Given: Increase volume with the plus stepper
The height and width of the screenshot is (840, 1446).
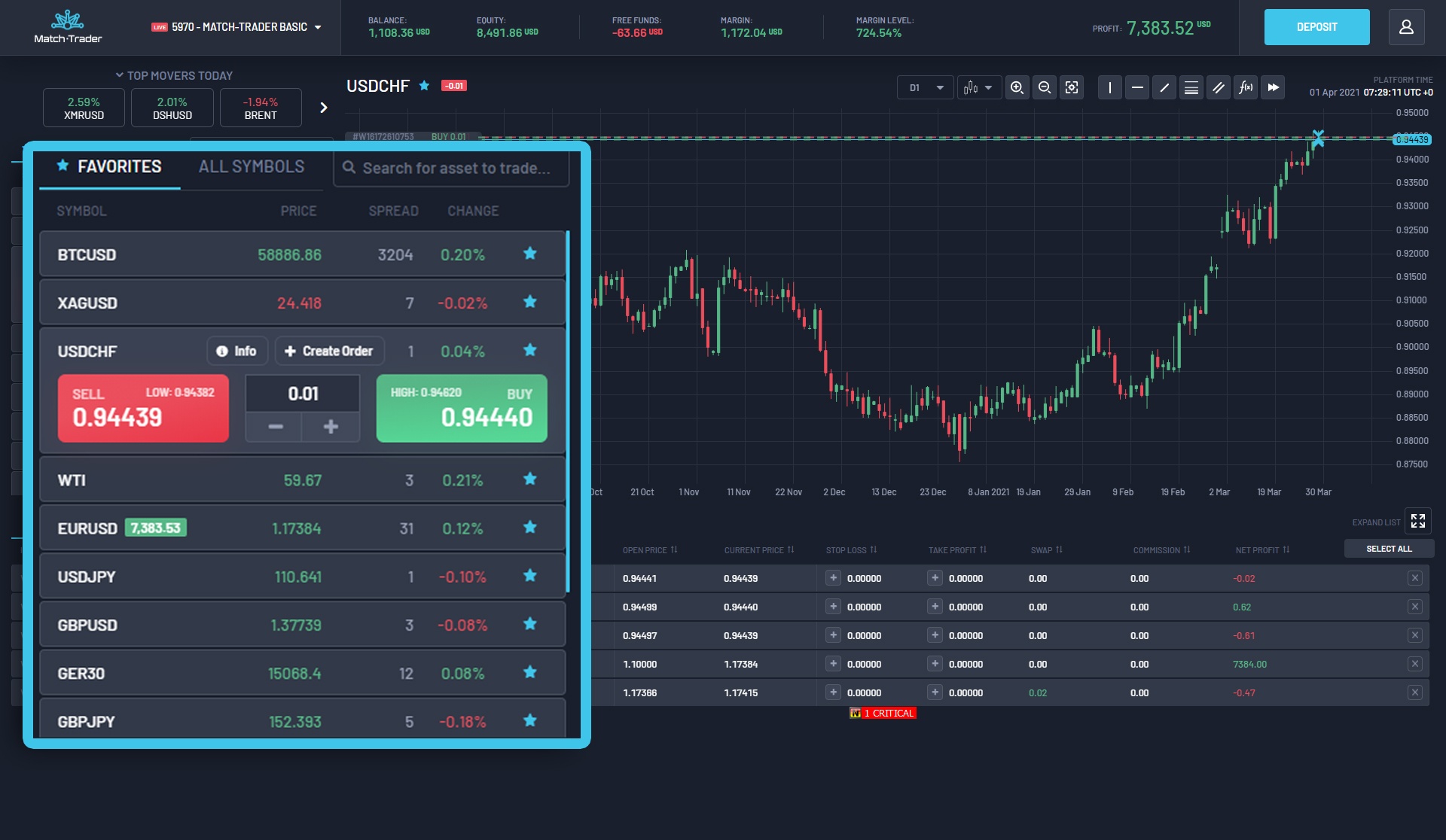Looking at the screenshot, I should tap(331, 427).
